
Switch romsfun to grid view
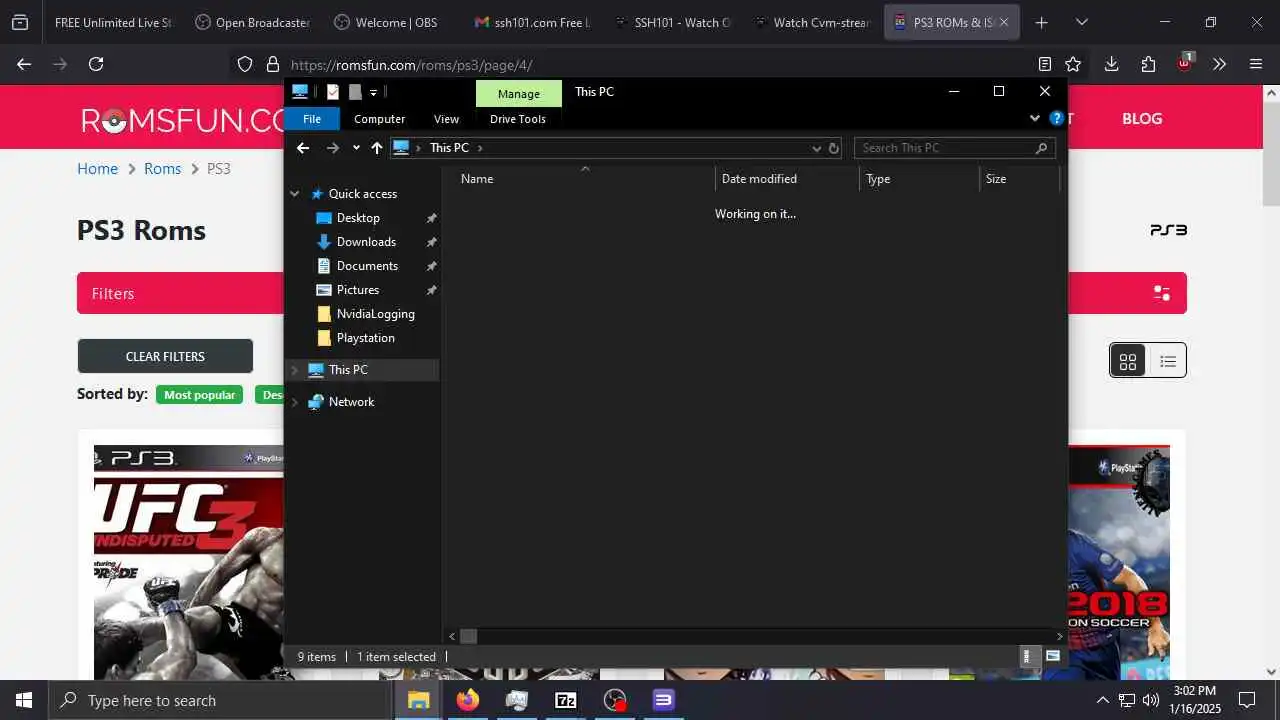point(1128,361)
